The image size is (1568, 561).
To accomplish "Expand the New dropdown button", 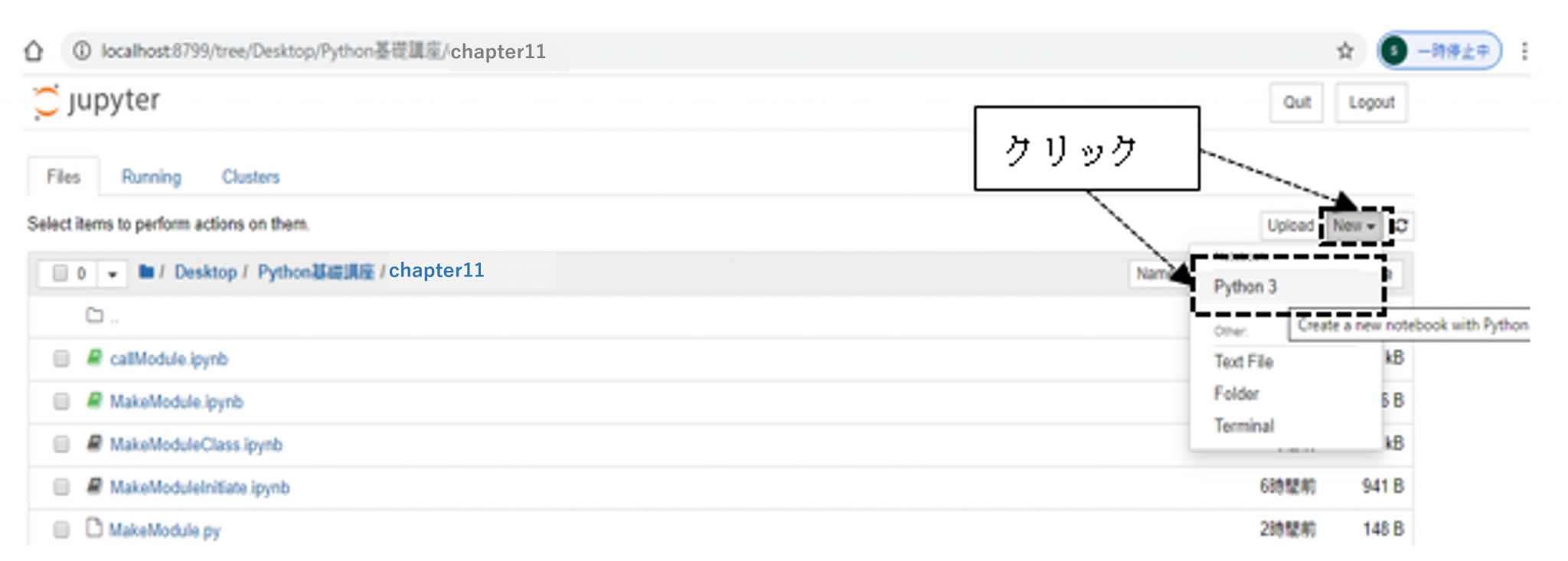I will pyautogui.click(x=1354, y=226).
